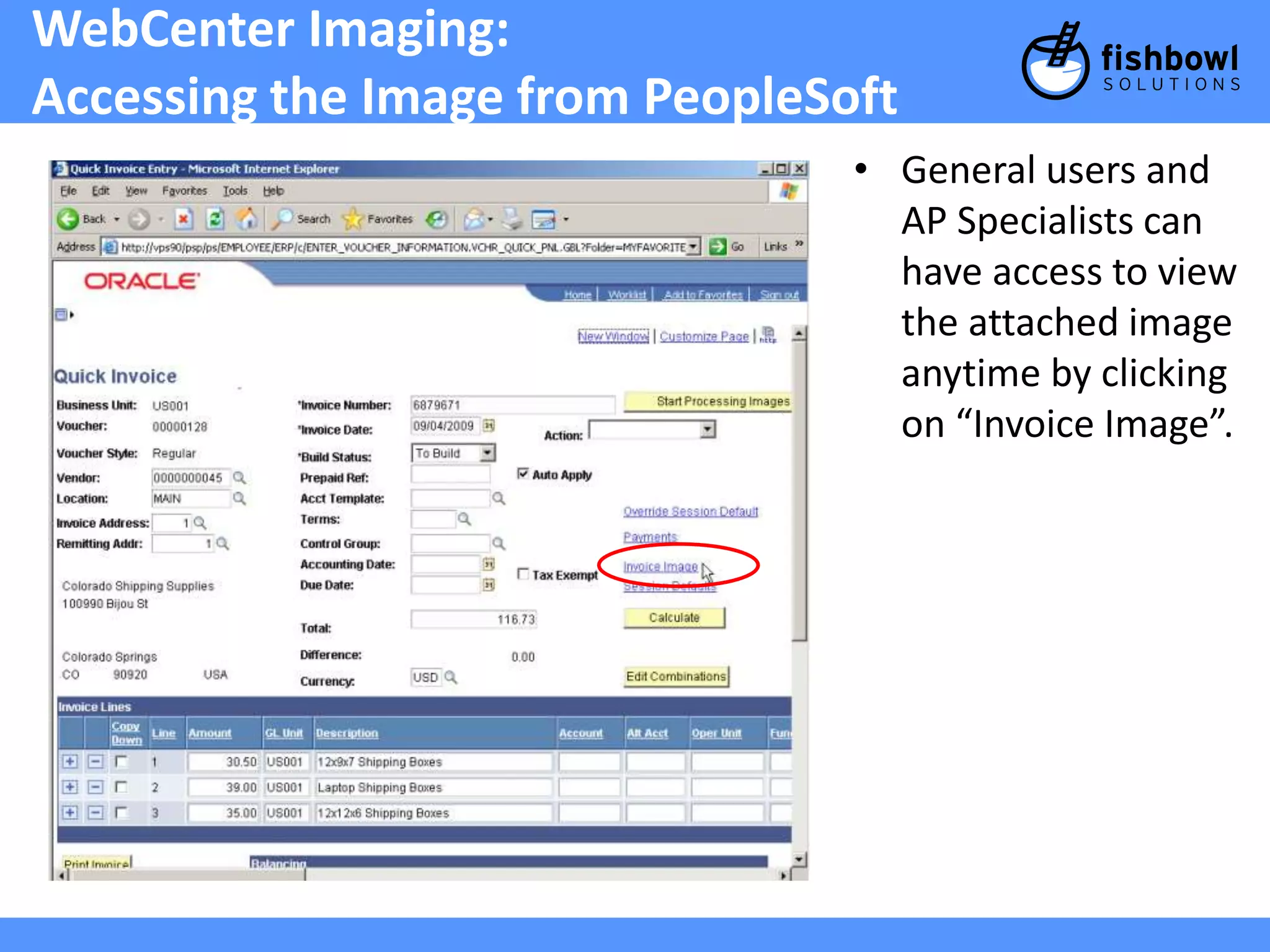
Task: Click the green Refresh page icon
Action: [x=215, y=219]
